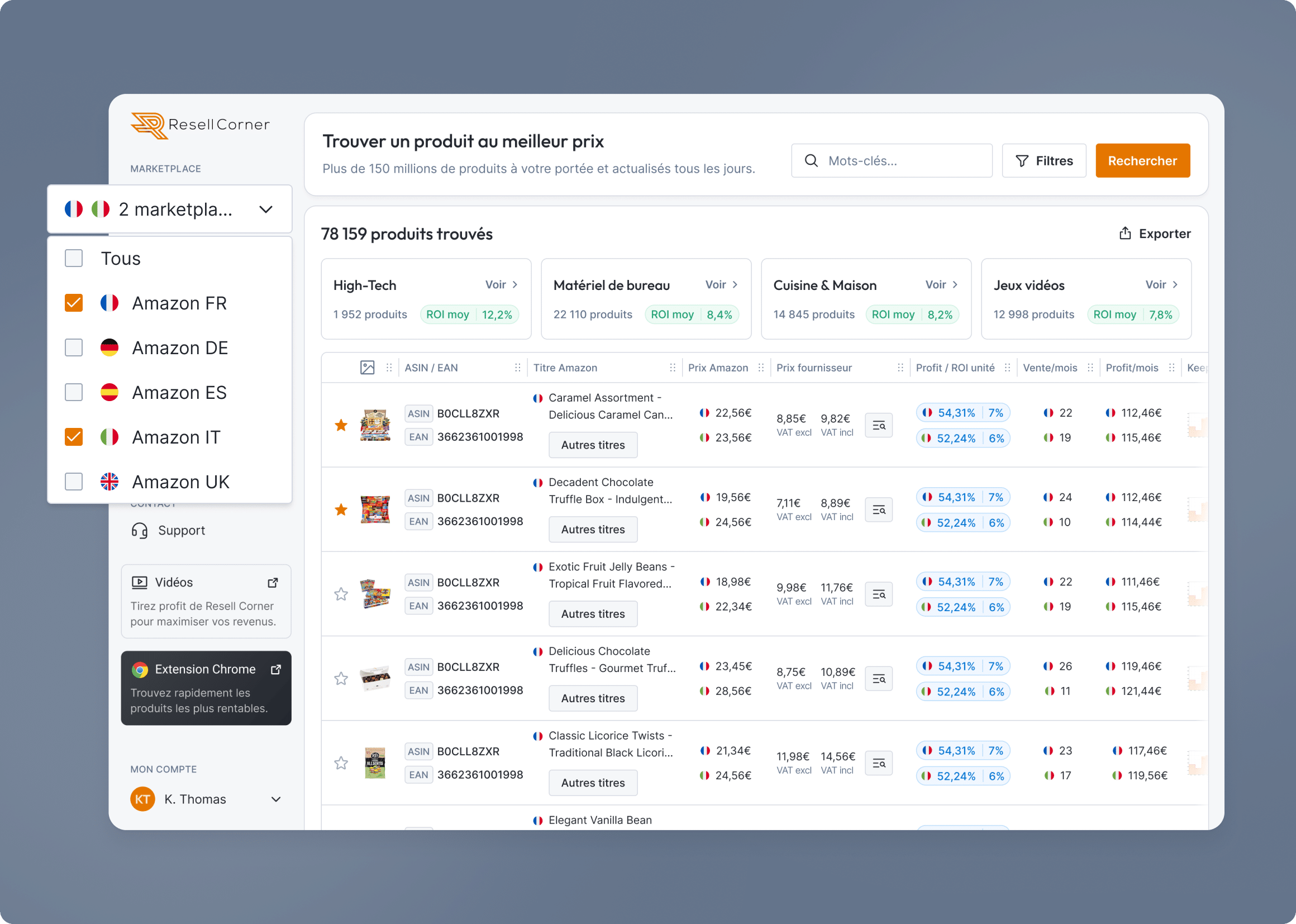Show Autres titres for Caramel Assortment

593,445
